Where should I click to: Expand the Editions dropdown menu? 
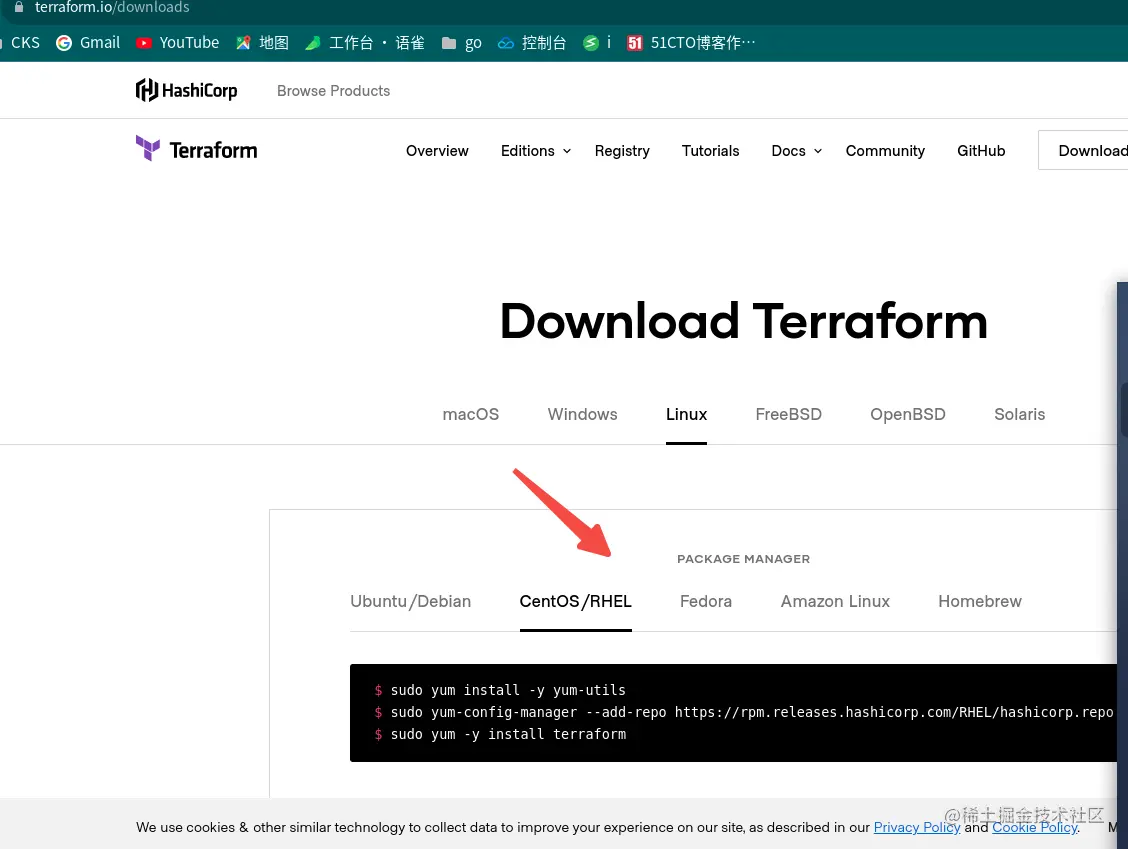click(x=536, y=150)
